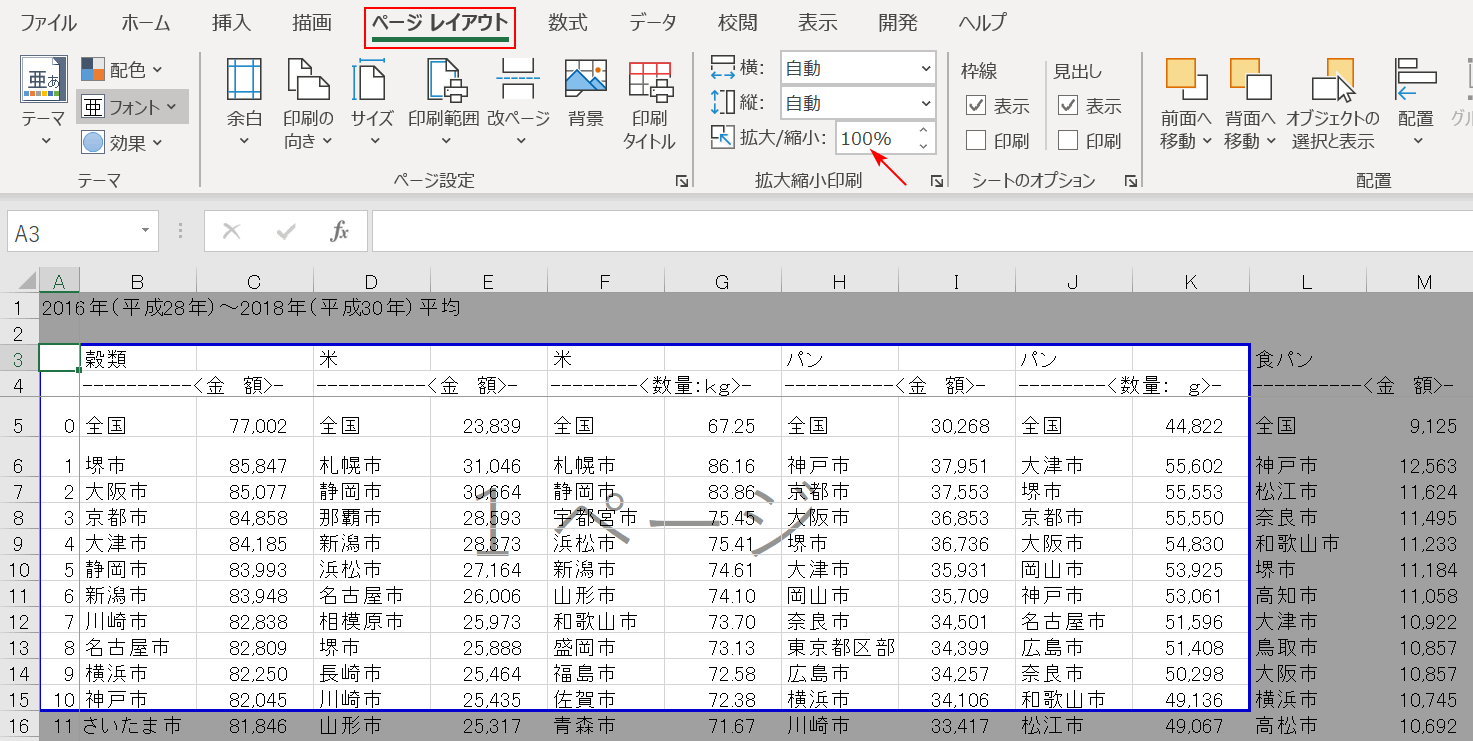Open the 印刷範囲 print area menu
Screen dimensions: 1473x741
point(443,104)
